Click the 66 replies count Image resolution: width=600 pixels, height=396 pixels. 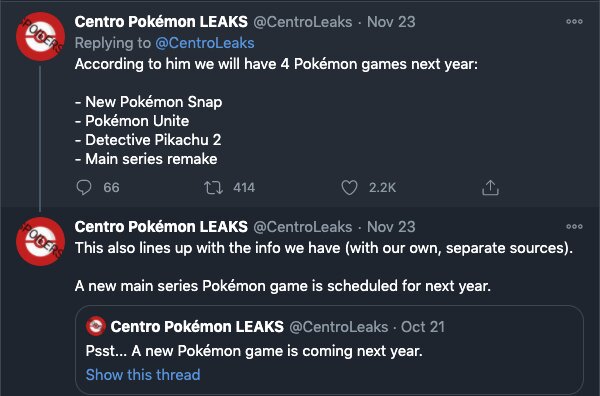tap(111, 187)
